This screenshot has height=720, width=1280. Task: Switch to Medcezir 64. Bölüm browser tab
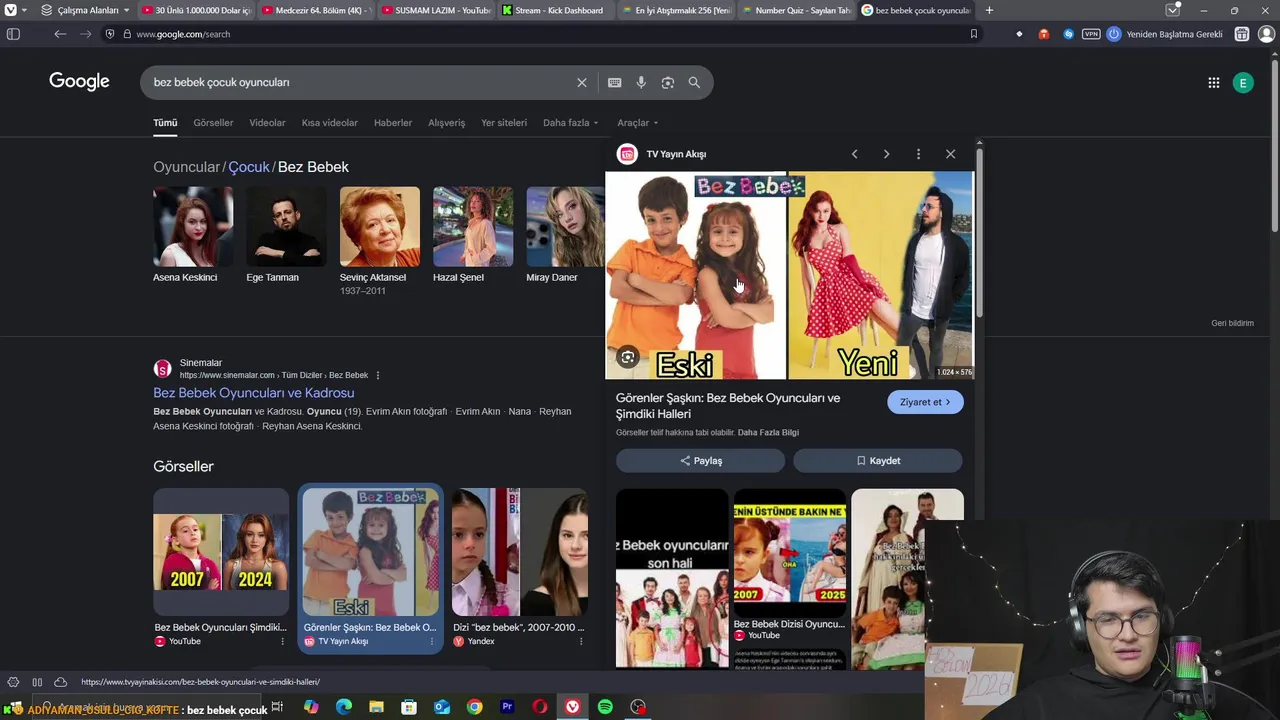[316, 10]
